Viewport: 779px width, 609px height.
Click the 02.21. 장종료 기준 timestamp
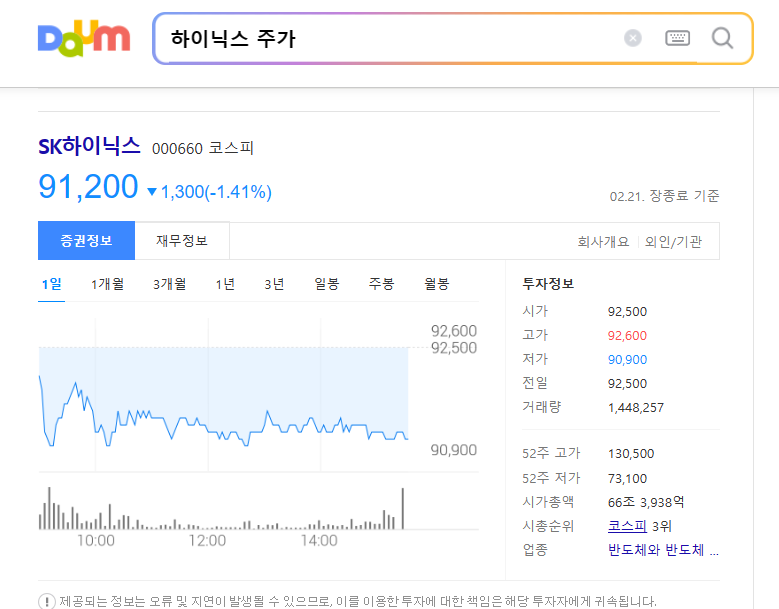(x=664, y=196)
